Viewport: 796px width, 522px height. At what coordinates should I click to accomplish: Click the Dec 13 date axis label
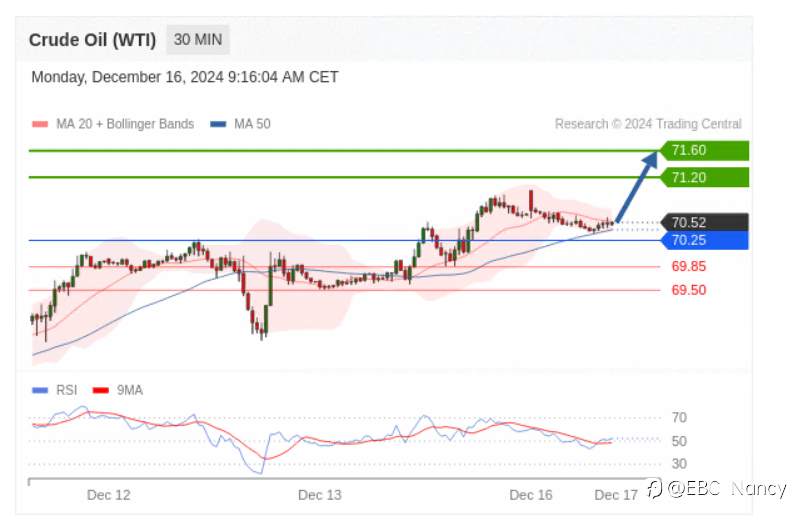(320, 495)
